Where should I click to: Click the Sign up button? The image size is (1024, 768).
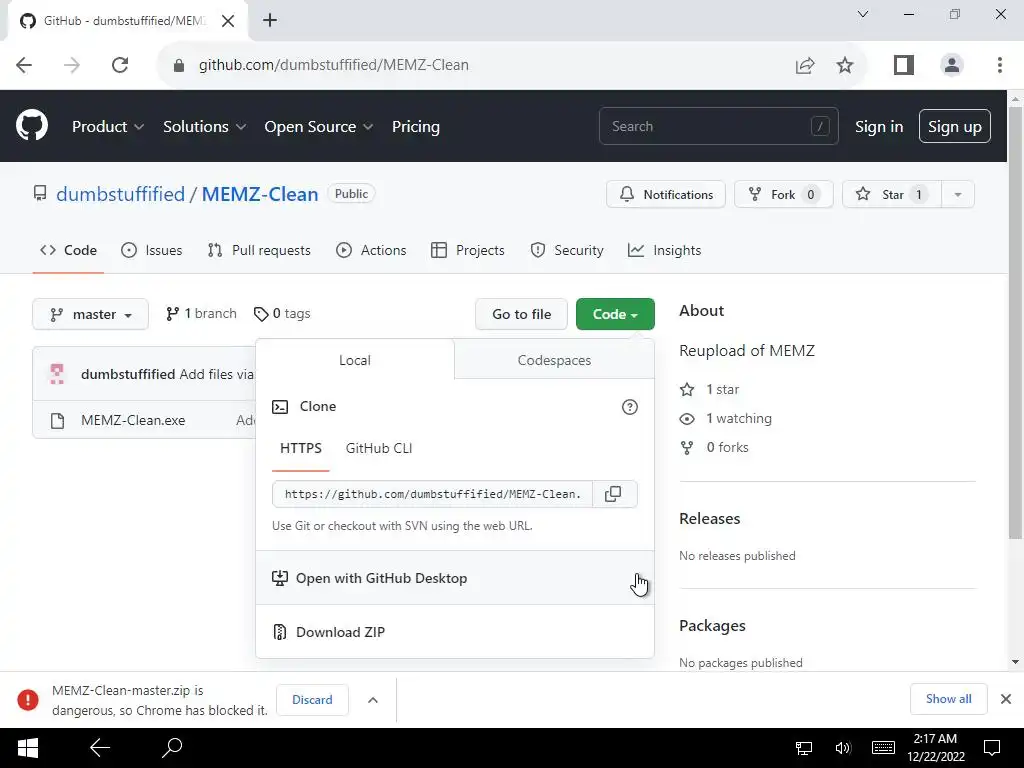tap(954, 126)
